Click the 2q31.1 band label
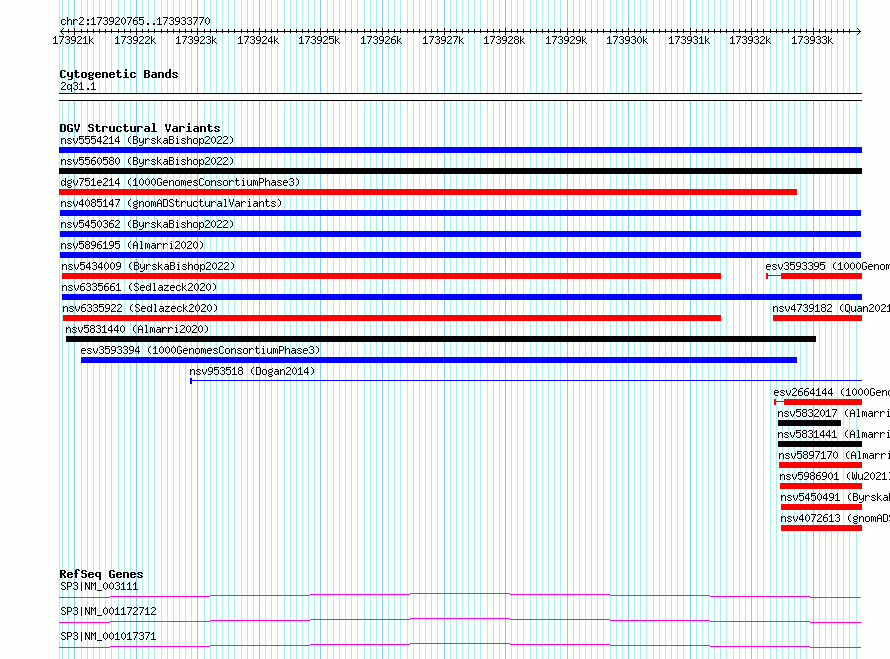Viewport: 890px width, 659px height. point(78,86)
